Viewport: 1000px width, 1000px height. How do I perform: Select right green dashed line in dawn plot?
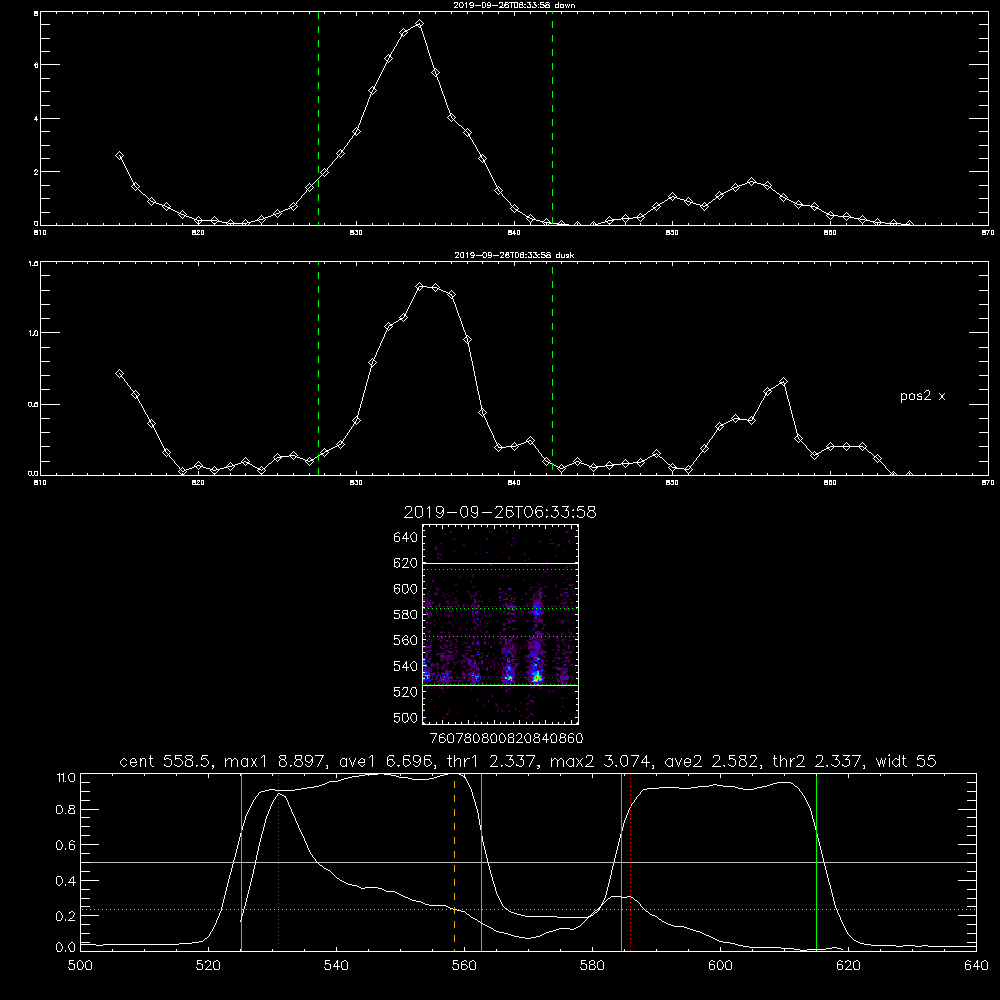pyautogui.click(x=552, y=118)
